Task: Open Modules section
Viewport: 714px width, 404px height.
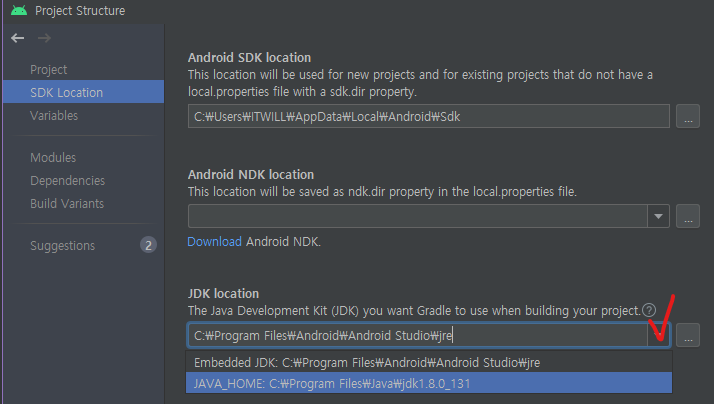Action: pos(53,158)
